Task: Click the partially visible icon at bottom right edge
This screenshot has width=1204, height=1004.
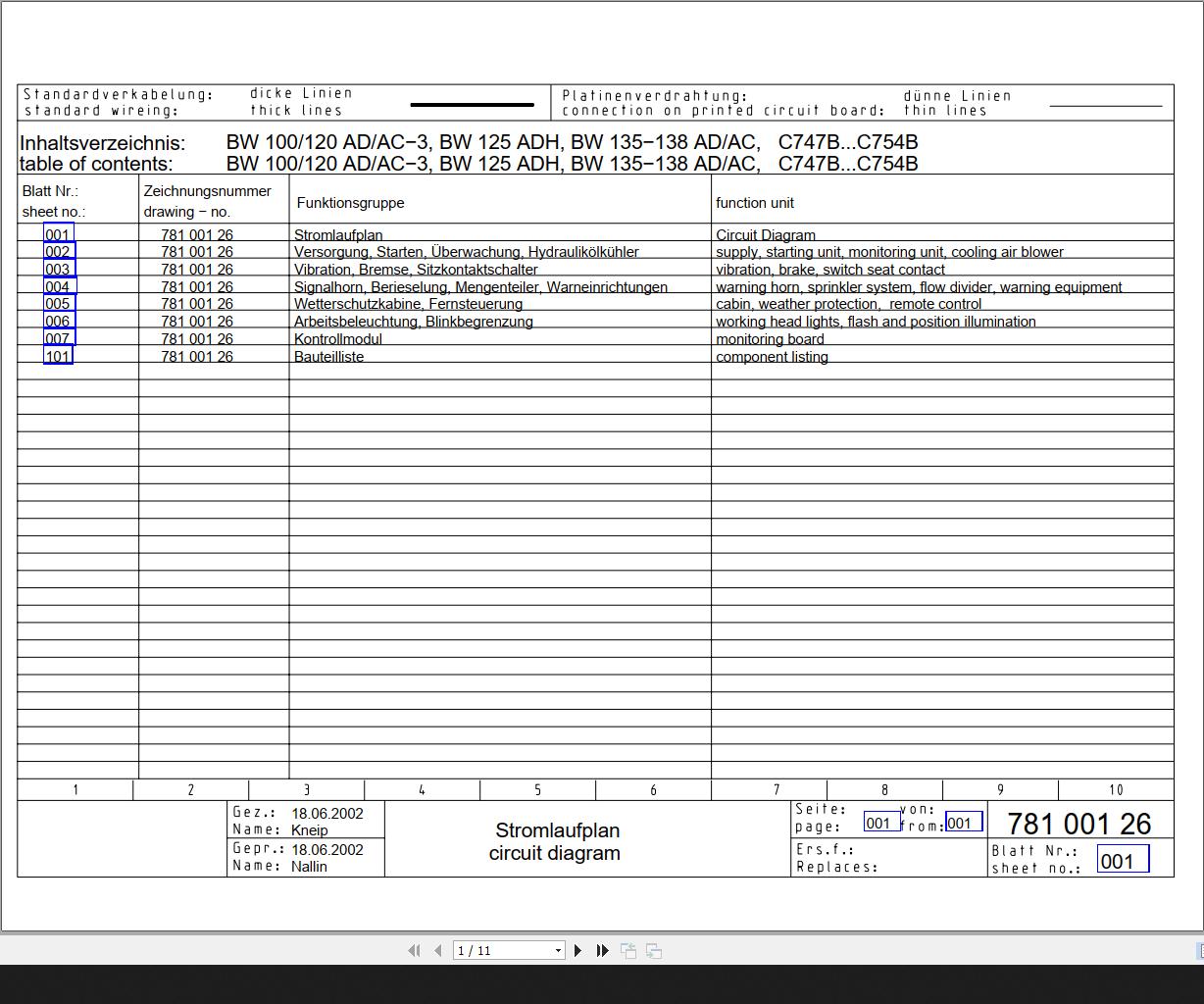Action: [x=1199, y=950]
